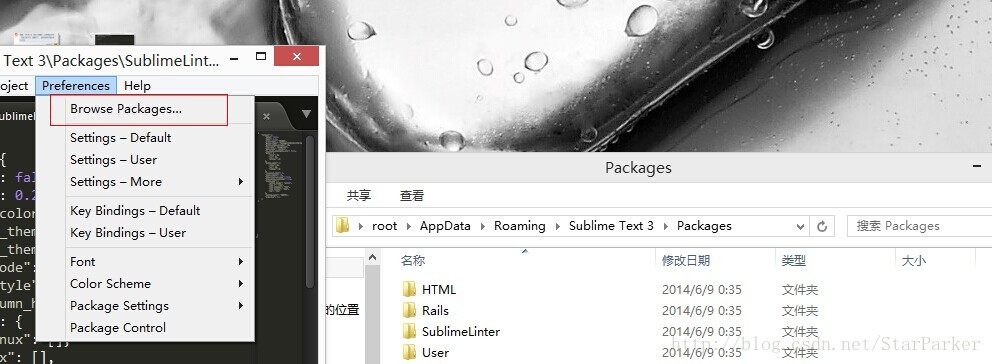Click 文件夹 type cell of Rails row
992x364 pixels.
point(800,311)
